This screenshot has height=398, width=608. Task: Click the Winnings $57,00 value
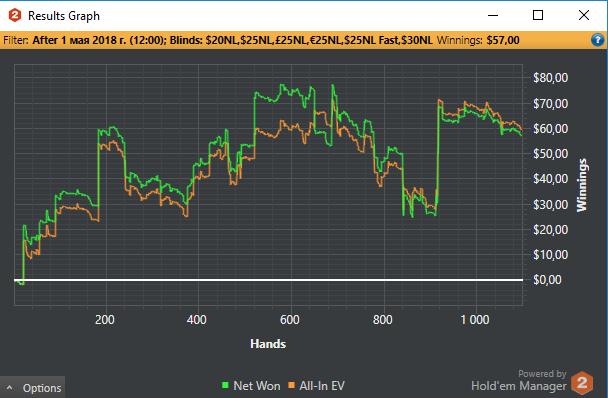point(503,40)
